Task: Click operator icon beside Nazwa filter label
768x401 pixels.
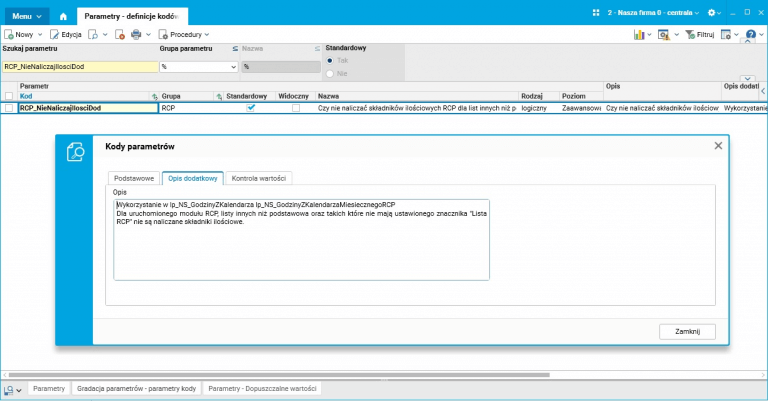Action: [x=317, y=48]
